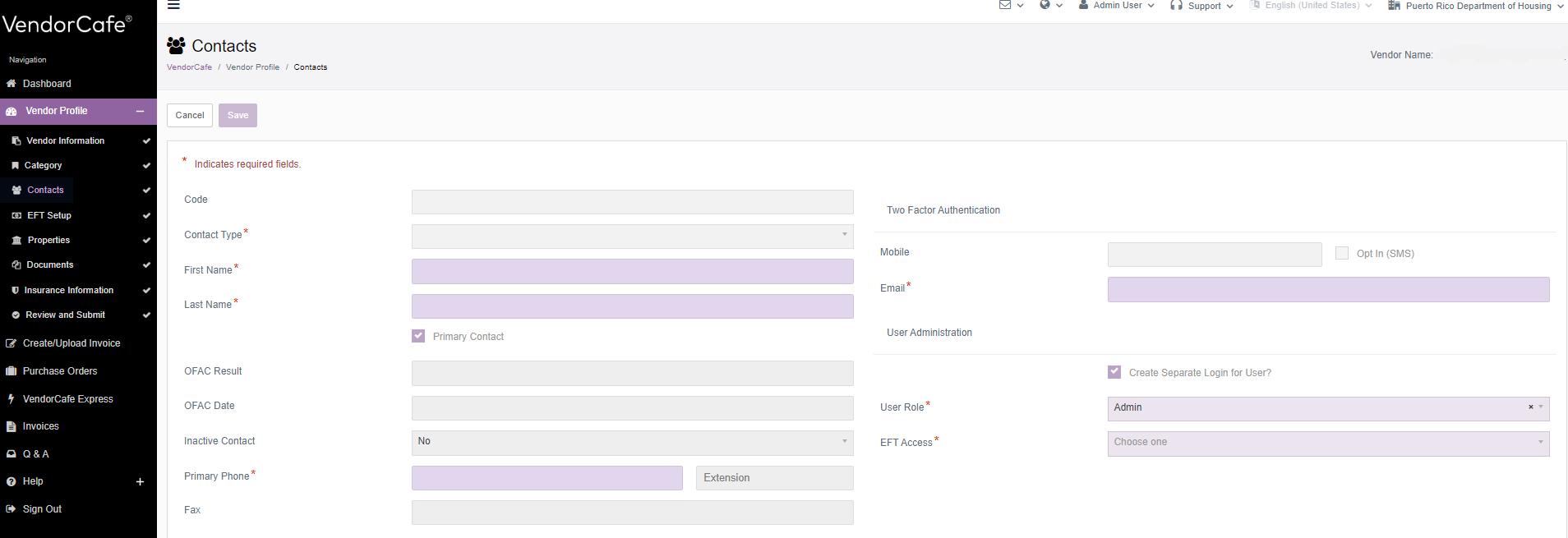Screen dimensions: 1568x538
Task: Click the globe icon in header
Action: pos(1045,5)
